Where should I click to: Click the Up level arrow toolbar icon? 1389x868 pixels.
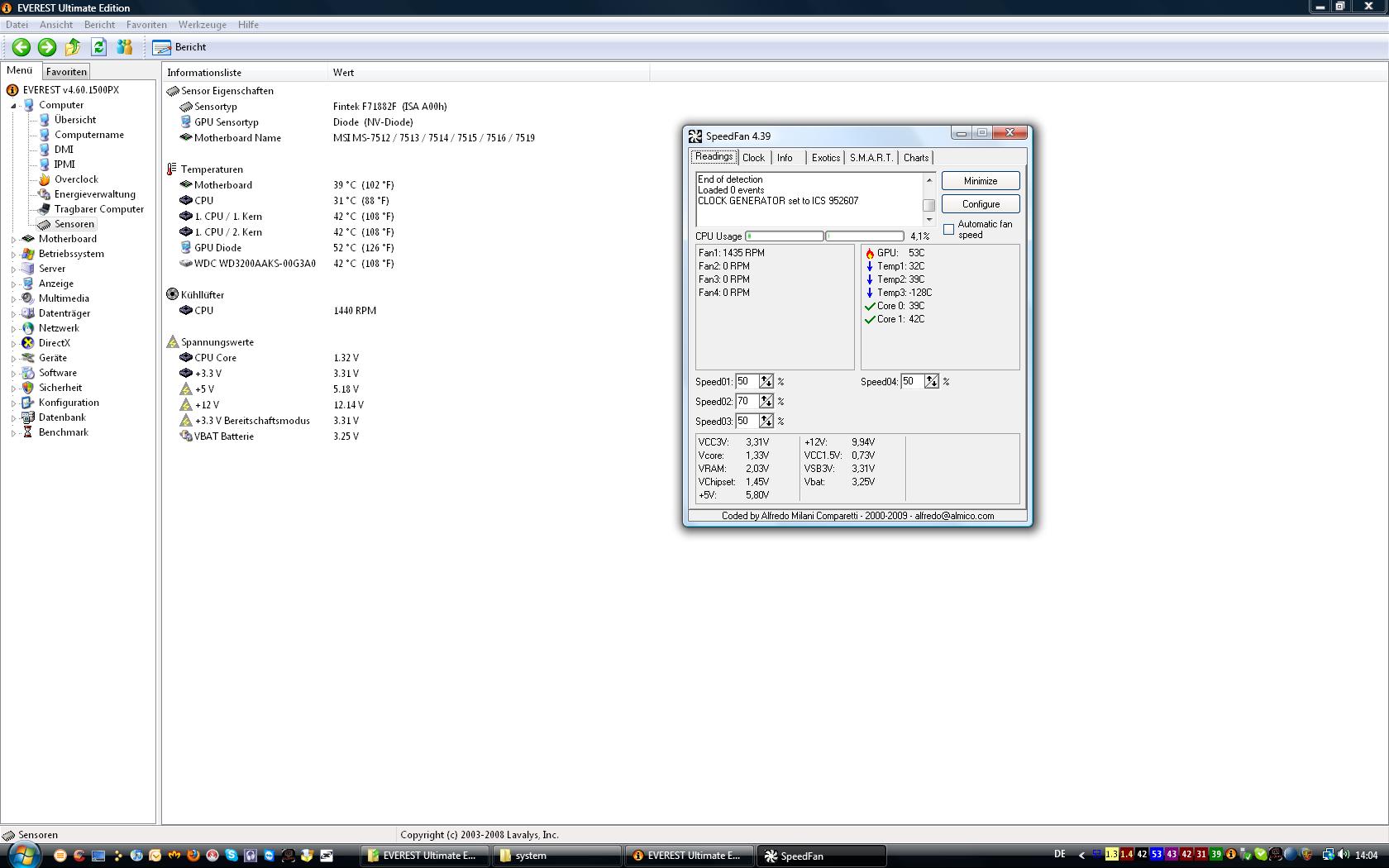(73, 47)
